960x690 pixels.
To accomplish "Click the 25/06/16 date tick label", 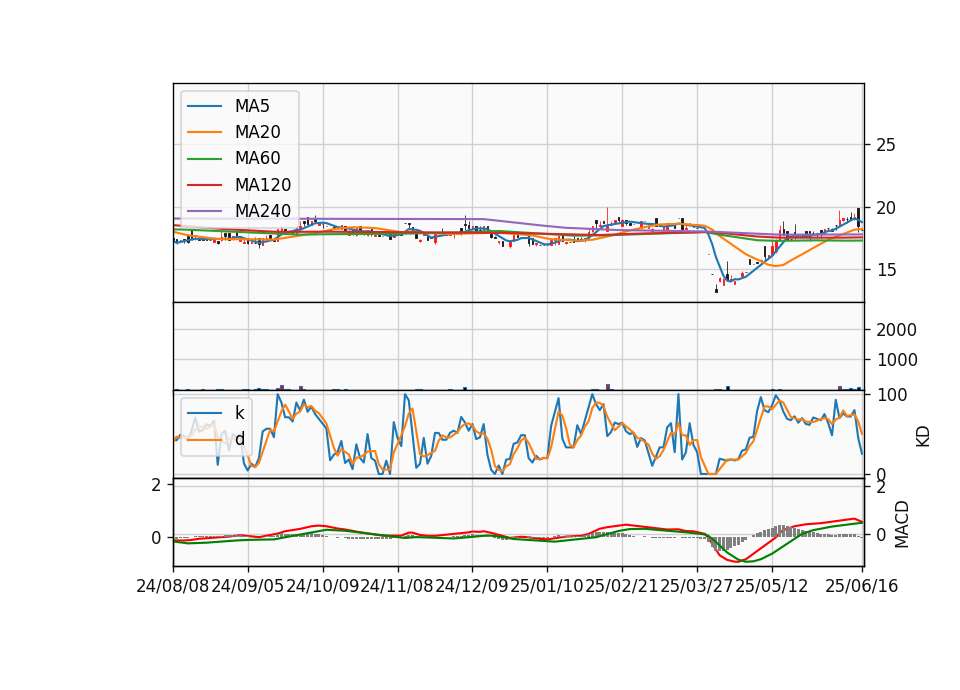I will tap(862, 586).
